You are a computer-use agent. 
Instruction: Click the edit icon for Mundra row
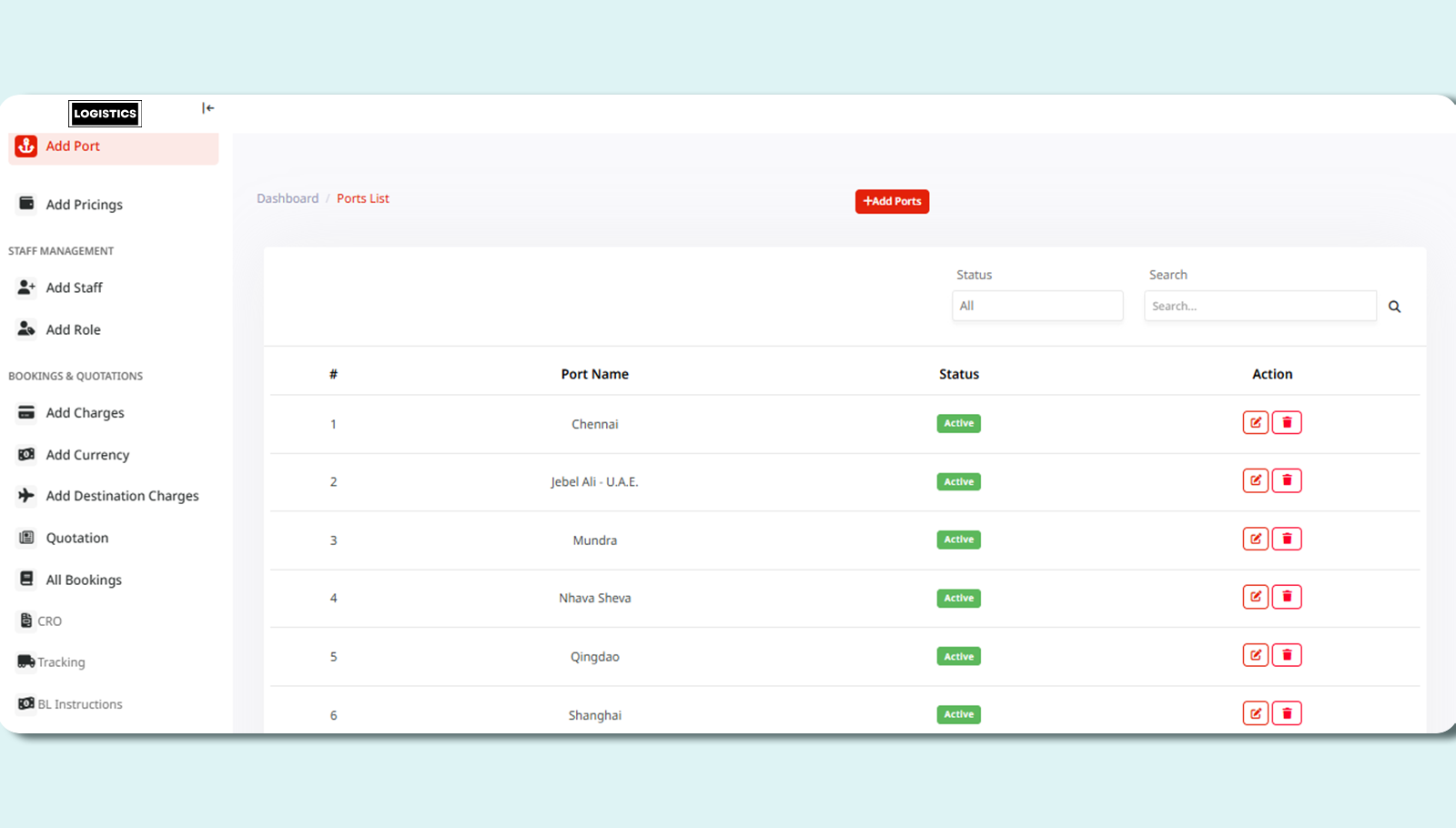[x=1255, y=539]
